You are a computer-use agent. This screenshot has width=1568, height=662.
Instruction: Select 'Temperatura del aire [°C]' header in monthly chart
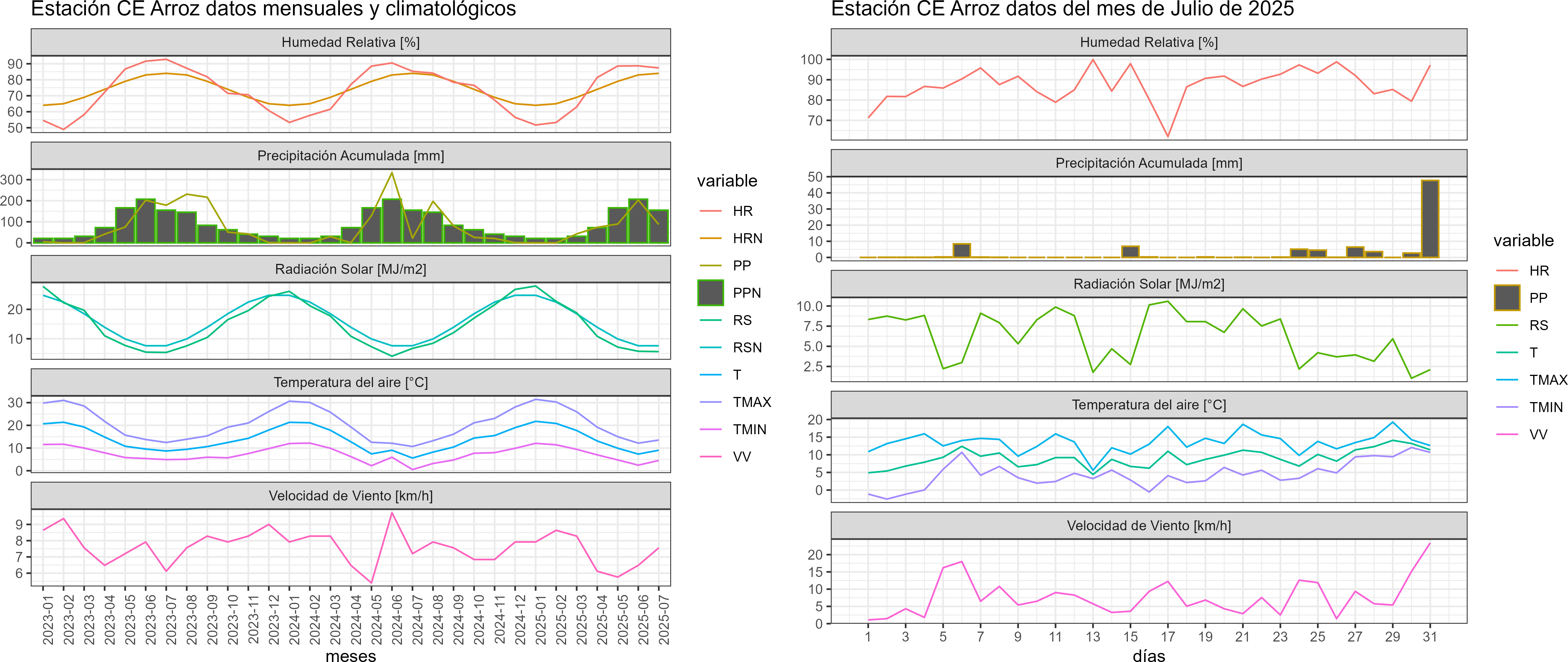(350, 382)
